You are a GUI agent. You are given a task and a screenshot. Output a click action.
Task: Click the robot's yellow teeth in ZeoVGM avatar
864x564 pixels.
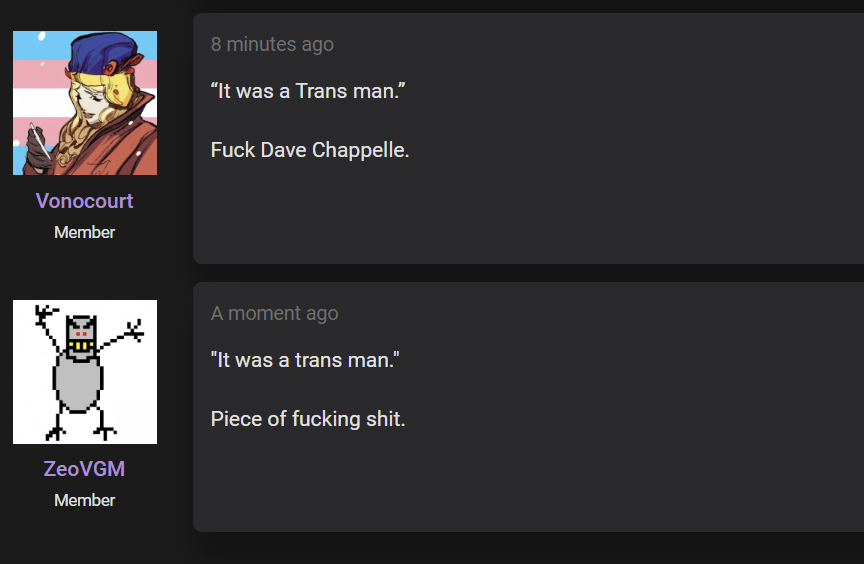click(x=82, y=345)
